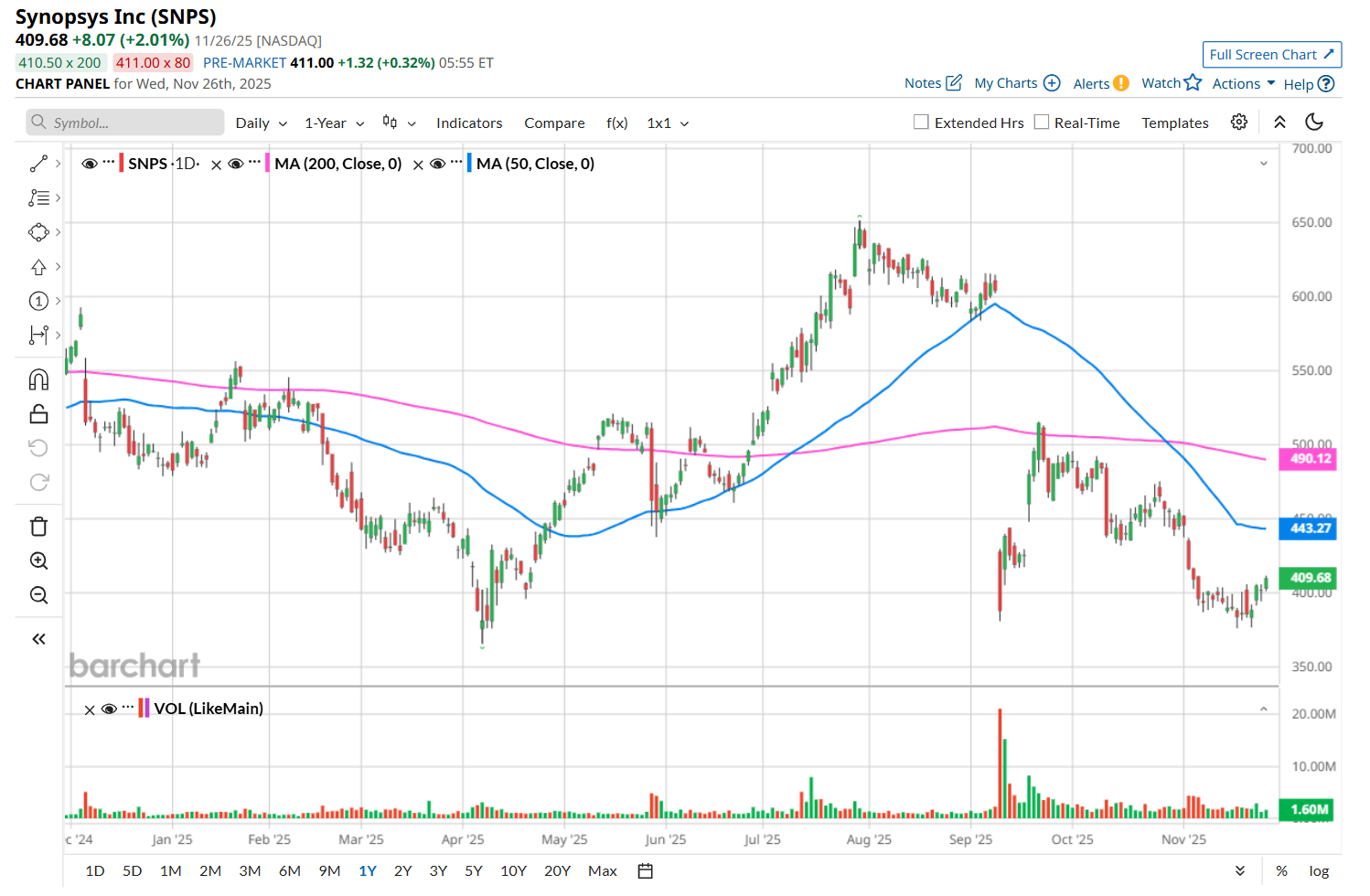Choose the shapes drawing tool
Screen dimensions: 1370x896
click(x=38, y=232)
